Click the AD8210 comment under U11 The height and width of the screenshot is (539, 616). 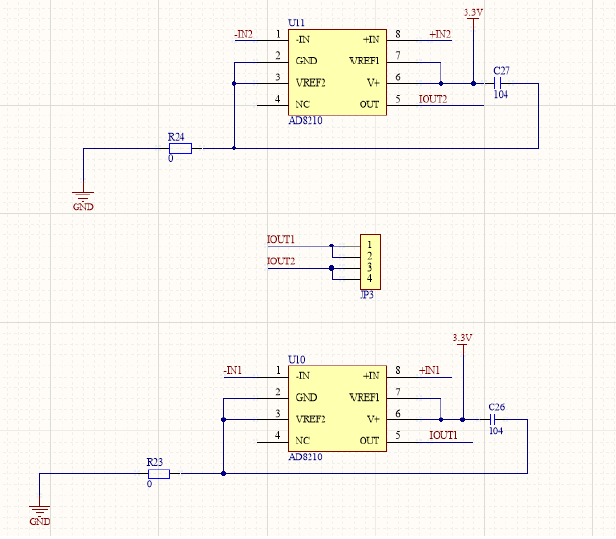click(x=305, y=121)
